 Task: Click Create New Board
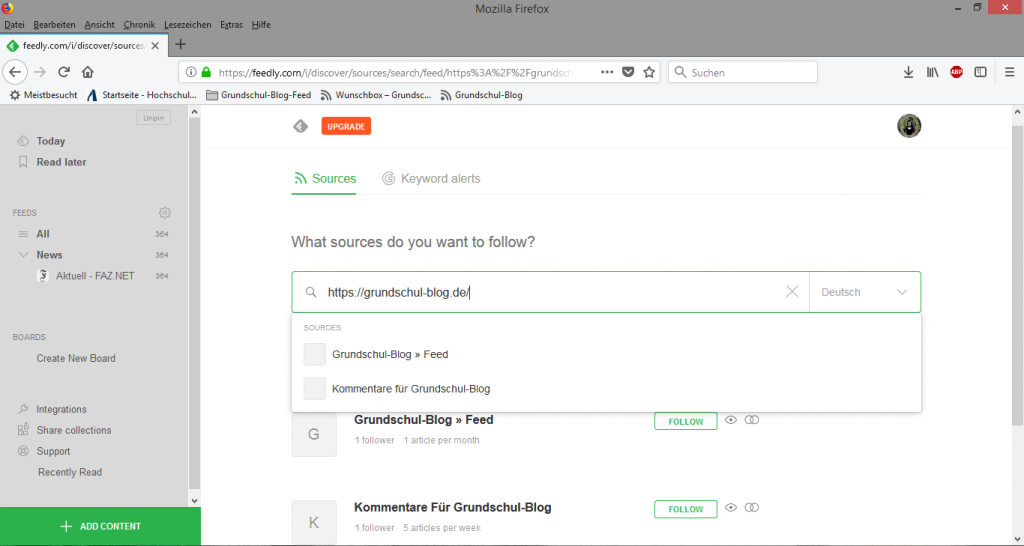76,358
